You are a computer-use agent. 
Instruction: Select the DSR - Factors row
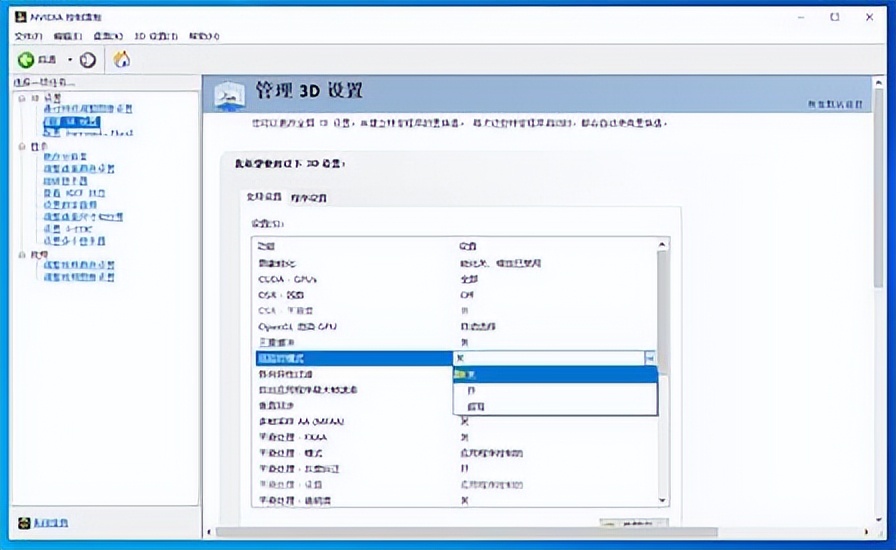(x=454, y=295)
